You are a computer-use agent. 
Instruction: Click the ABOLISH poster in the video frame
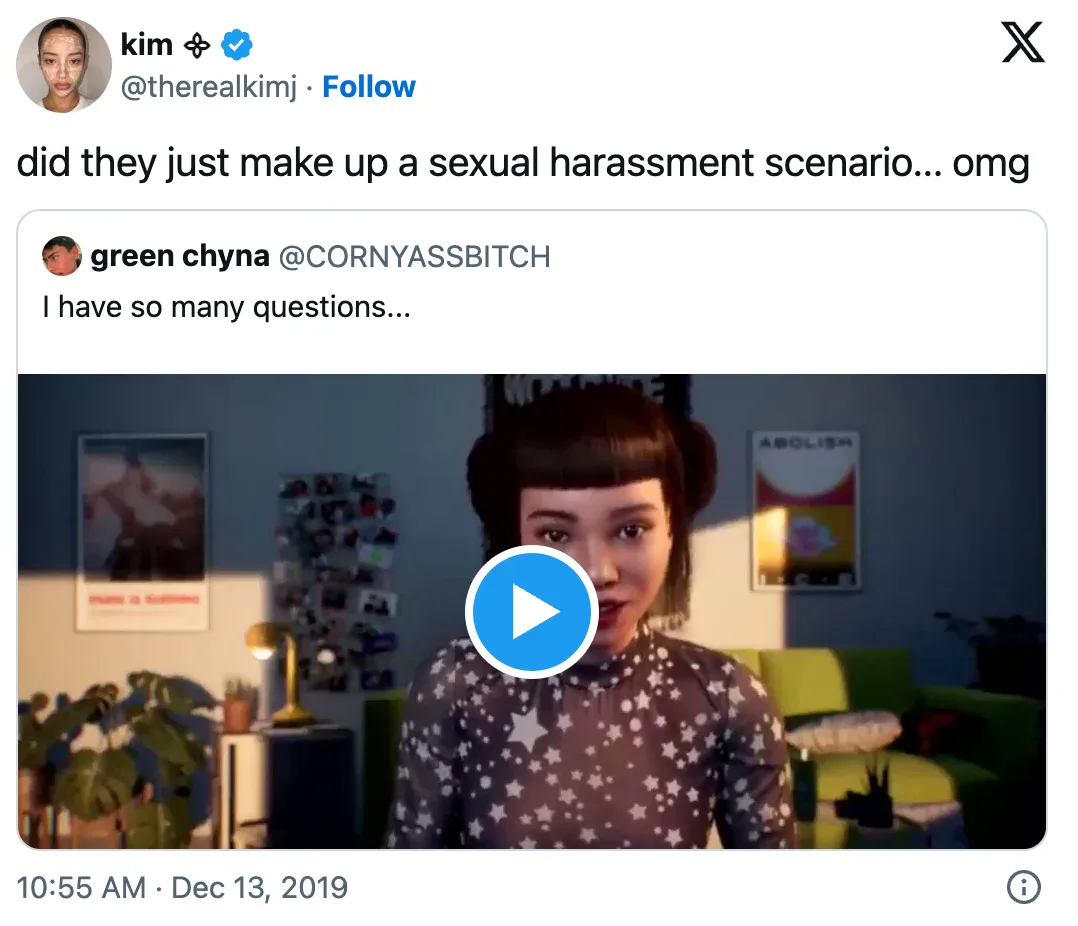[x=805, y=510]
